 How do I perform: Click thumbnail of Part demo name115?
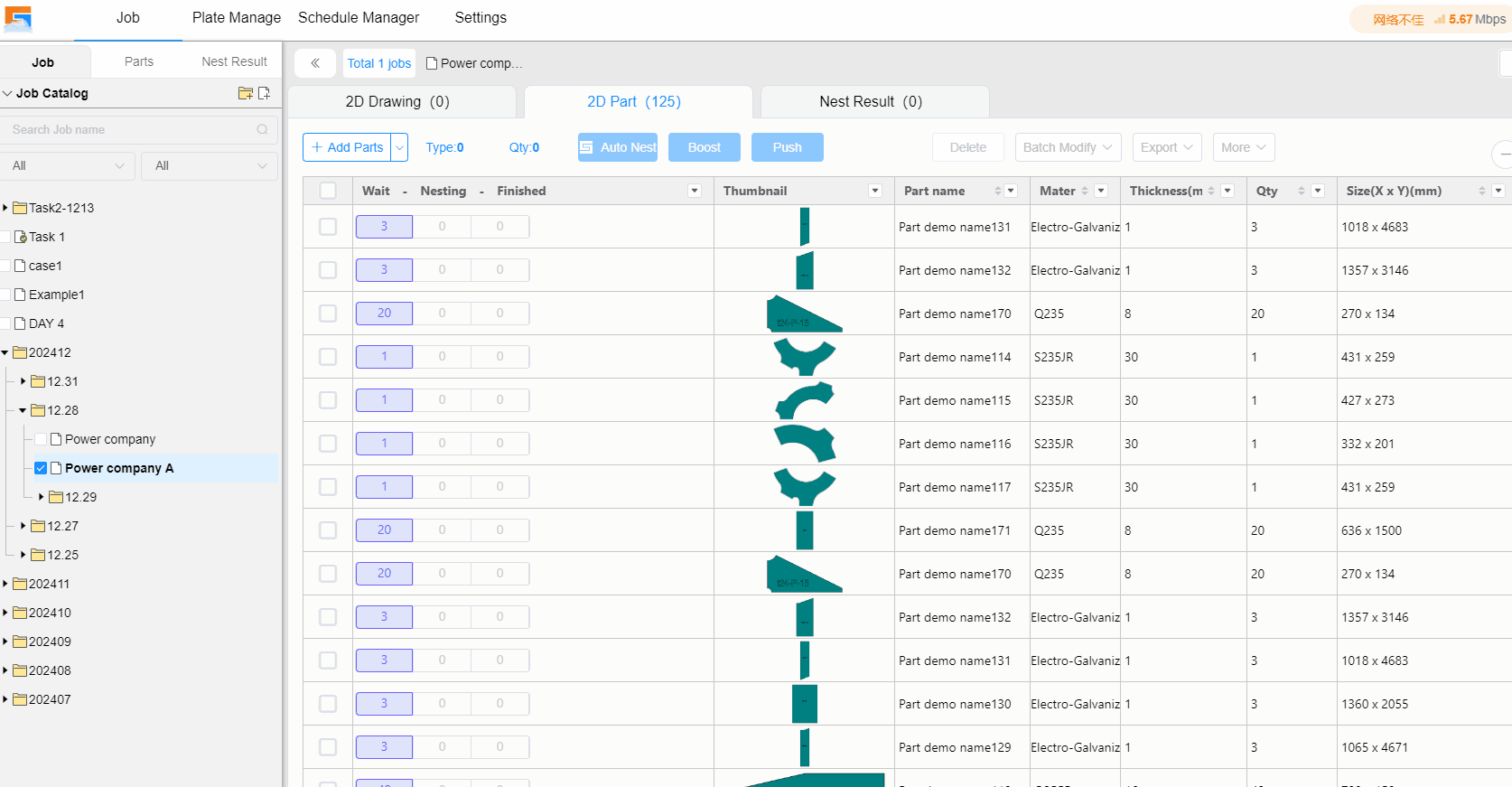[804, 400]
